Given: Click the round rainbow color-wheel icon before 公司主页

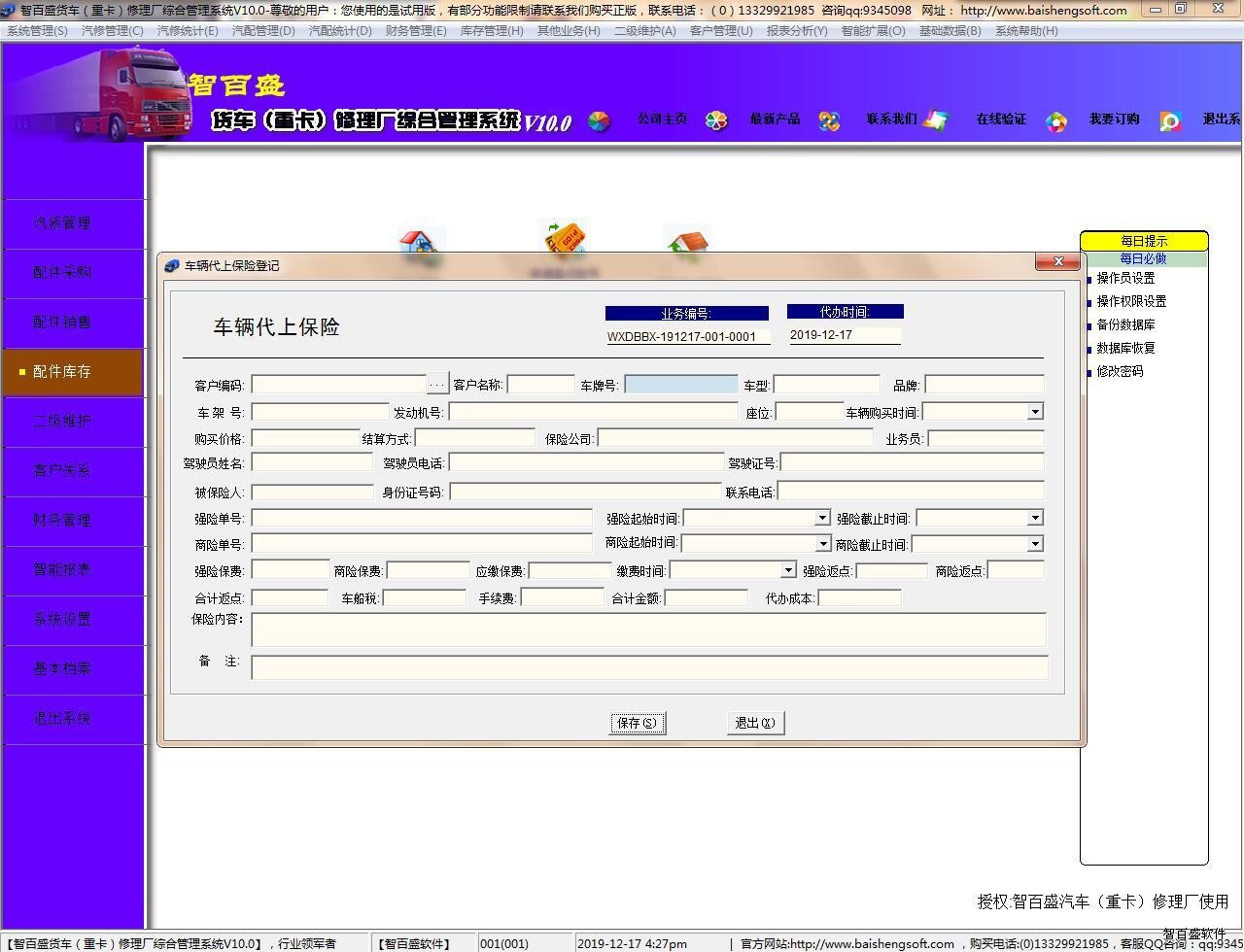Looking at the screenshot, I should click(600, 121).
